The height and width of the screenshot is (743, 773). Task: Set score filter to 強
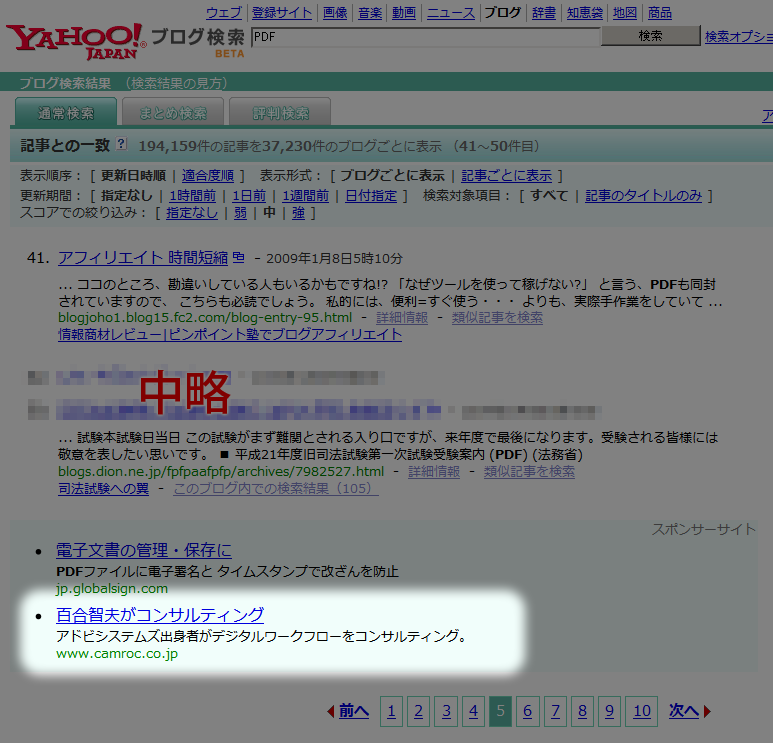click(x=298, y=213)
